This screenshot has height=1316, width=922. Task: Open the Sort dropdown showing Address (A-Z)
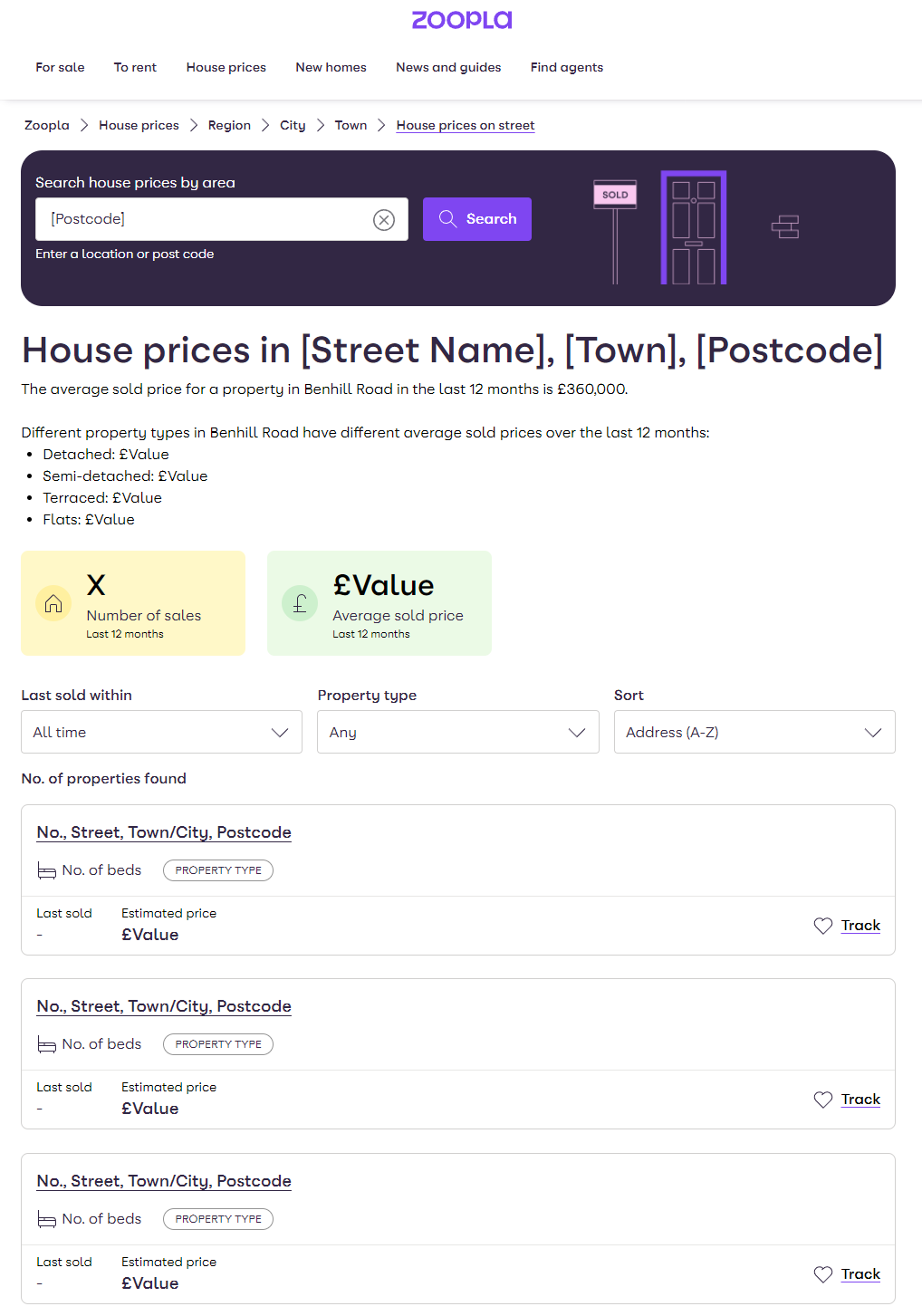coord(754,732)
